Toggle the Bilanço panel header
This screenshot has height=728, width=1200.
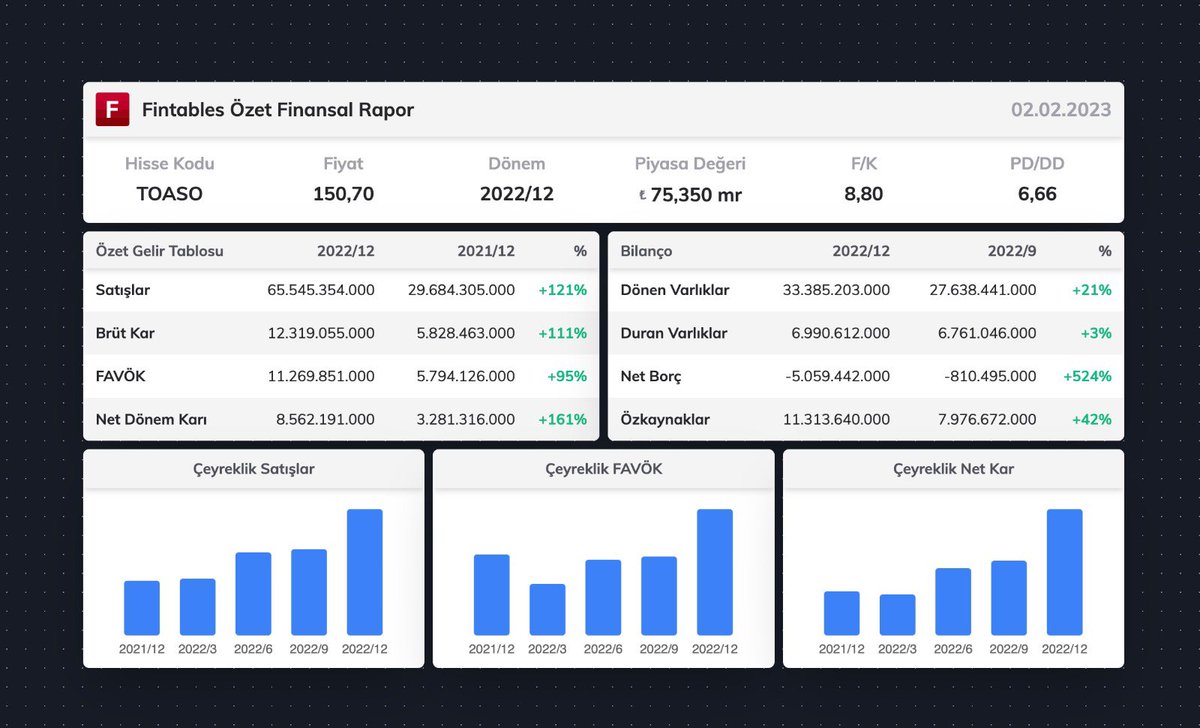[x=647, y=251]
